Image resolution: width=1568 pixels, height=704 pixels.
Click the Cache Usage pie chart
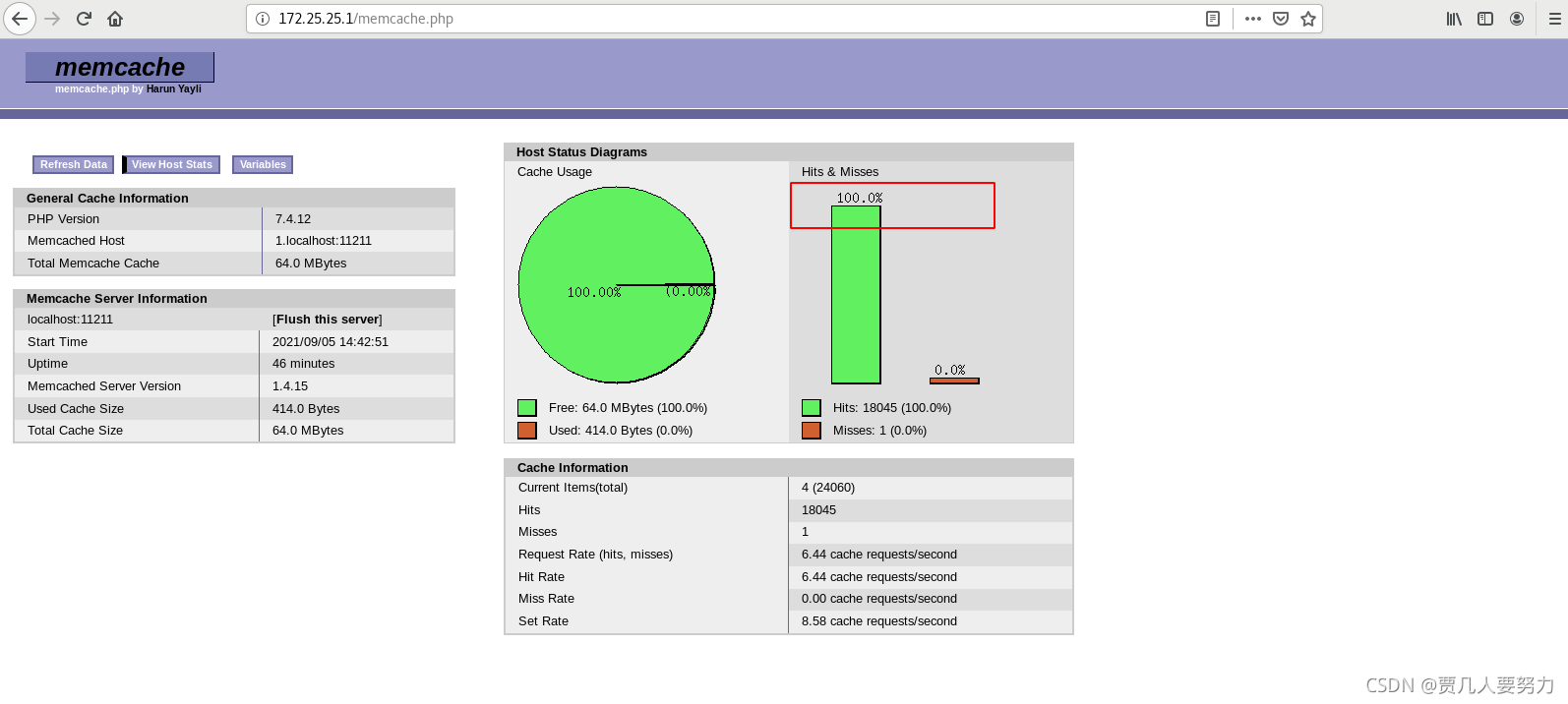tap(617, 285)
